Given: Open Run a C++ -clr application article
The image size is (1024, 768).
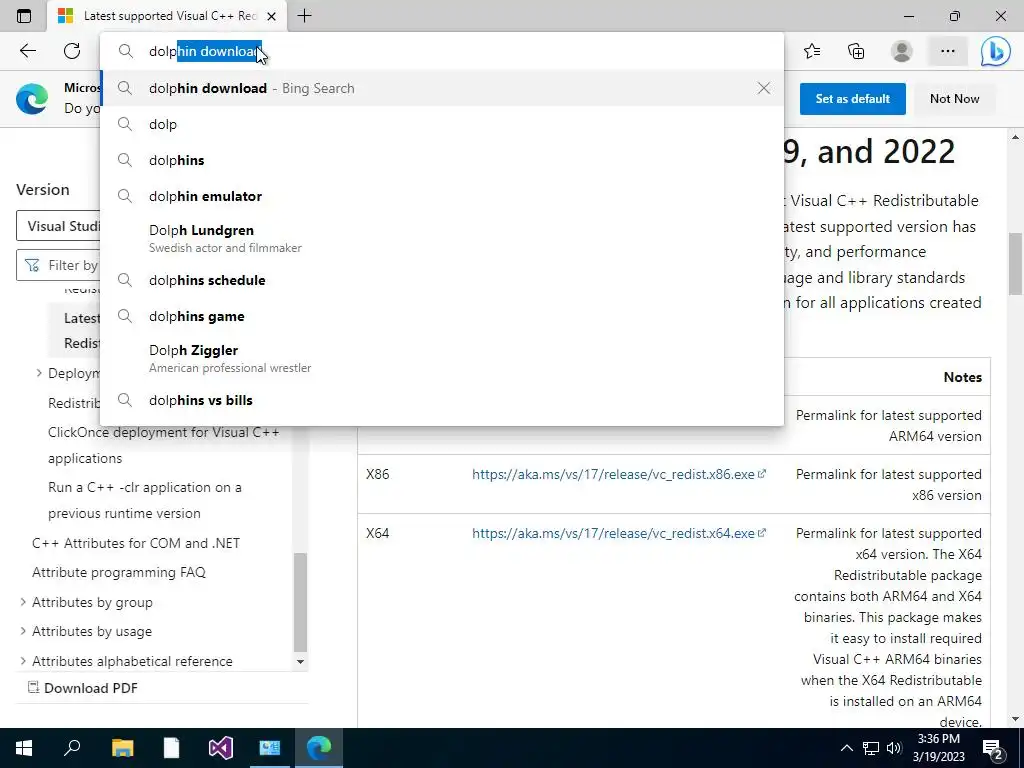Looking at the screenshot, I should click(144, 500).
